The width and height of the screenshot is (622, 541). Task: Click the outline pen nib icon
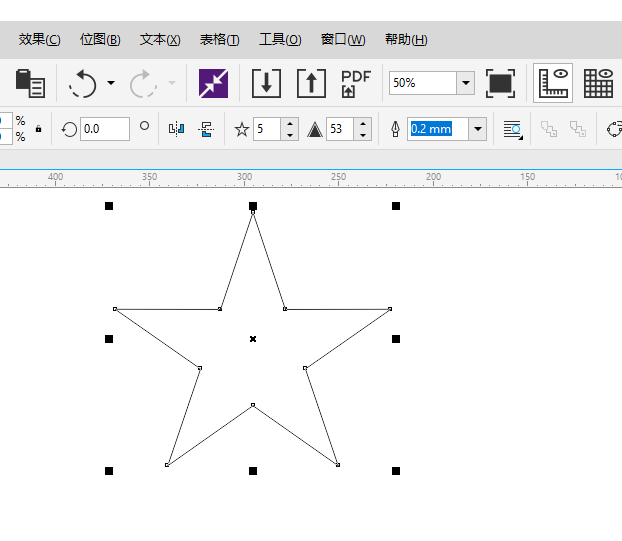[395, 129]
